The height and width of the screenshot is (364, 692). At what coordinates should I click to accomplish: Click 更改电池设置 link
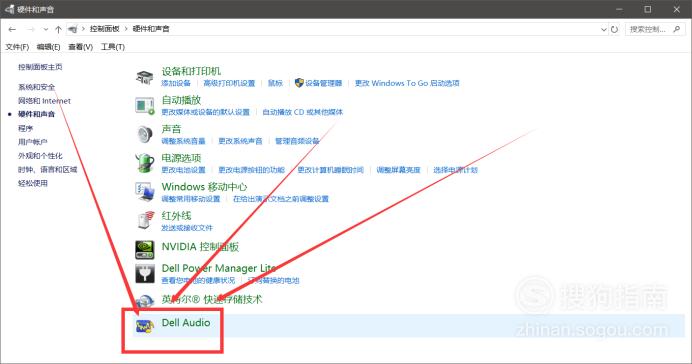point(183,170)
